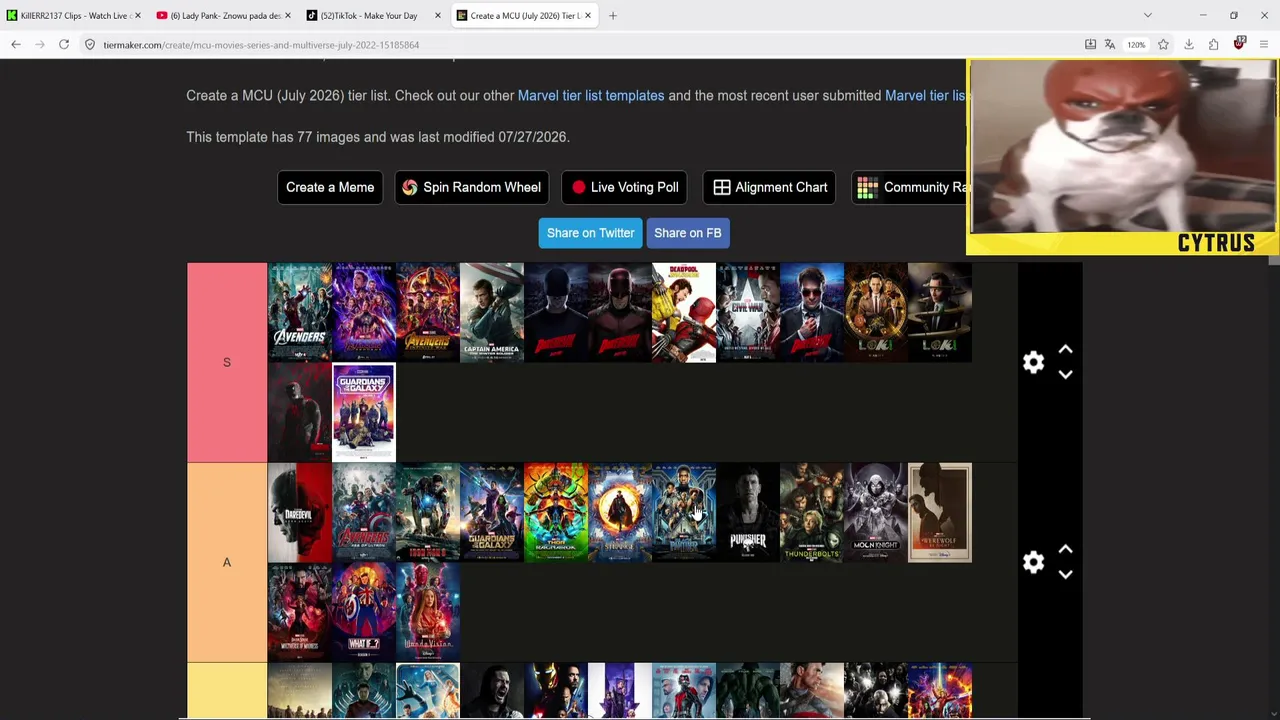The width and height of the screenshot is (1280, 720).
Task: Click the red ad-blocker extension icon
Action: [x=1239, y=44]
